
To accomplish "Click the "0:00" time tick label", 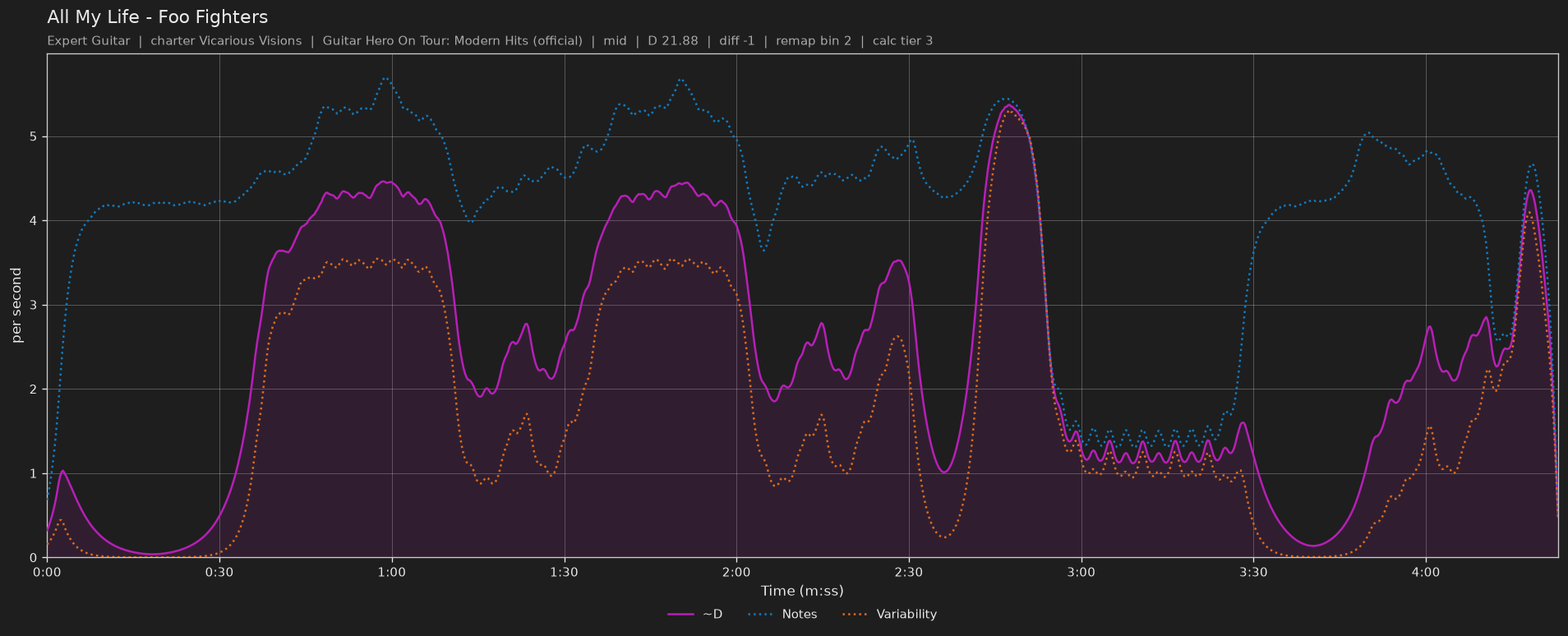I will pos(47,573).
